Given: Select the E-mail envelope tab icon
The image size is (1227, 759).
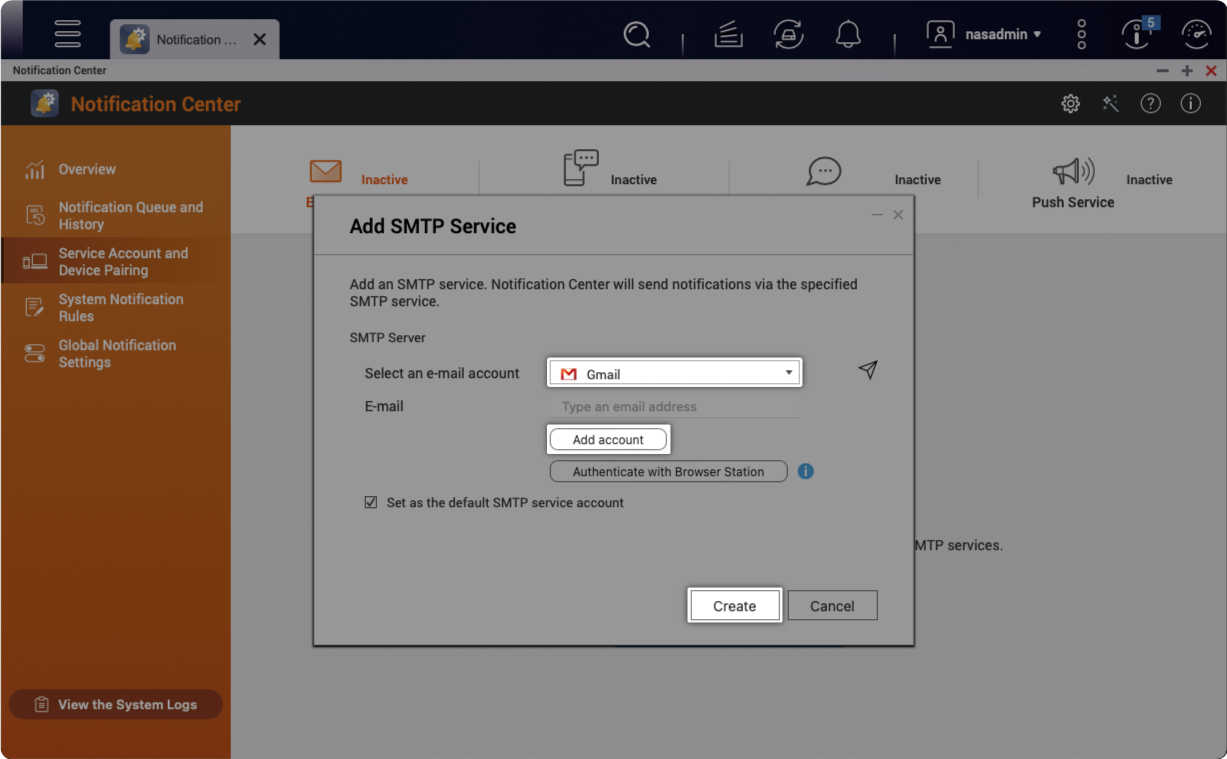Looking at the screenshot, I should 326,171.
